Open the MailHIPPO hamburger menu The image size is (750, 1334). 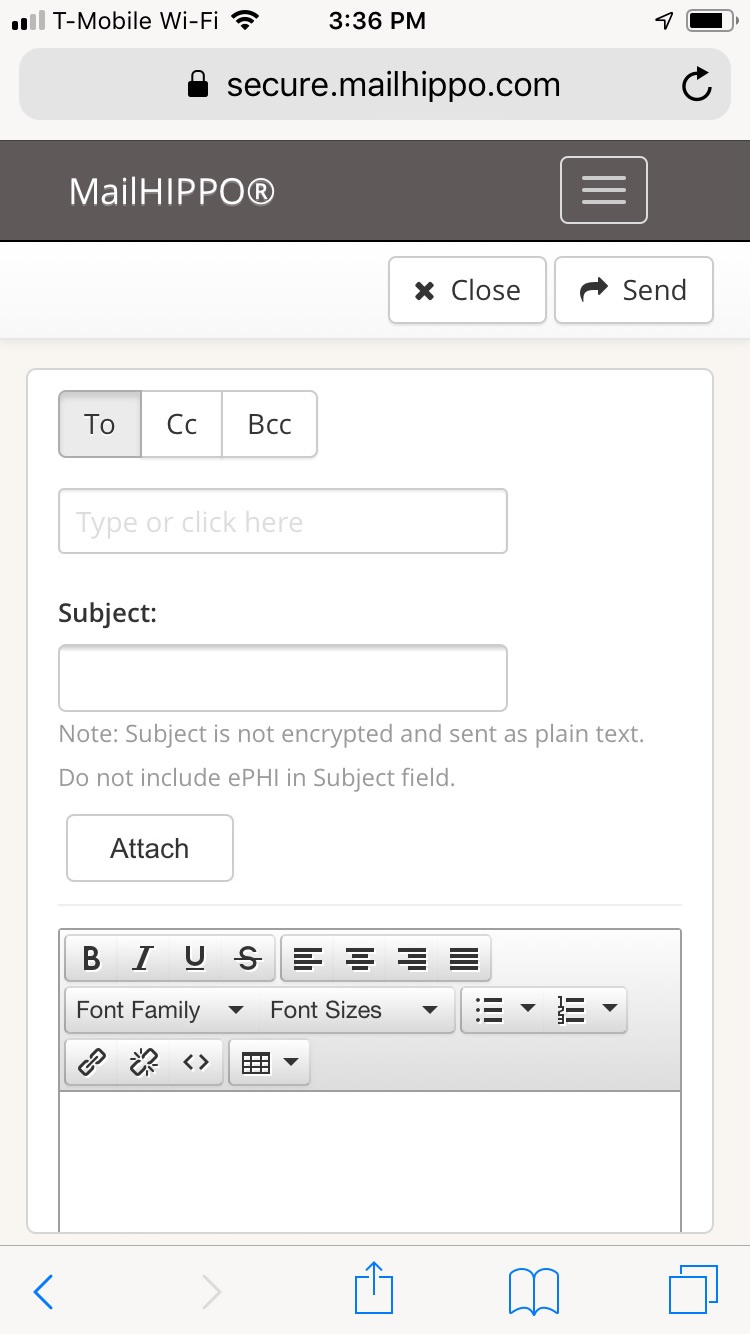604,189
